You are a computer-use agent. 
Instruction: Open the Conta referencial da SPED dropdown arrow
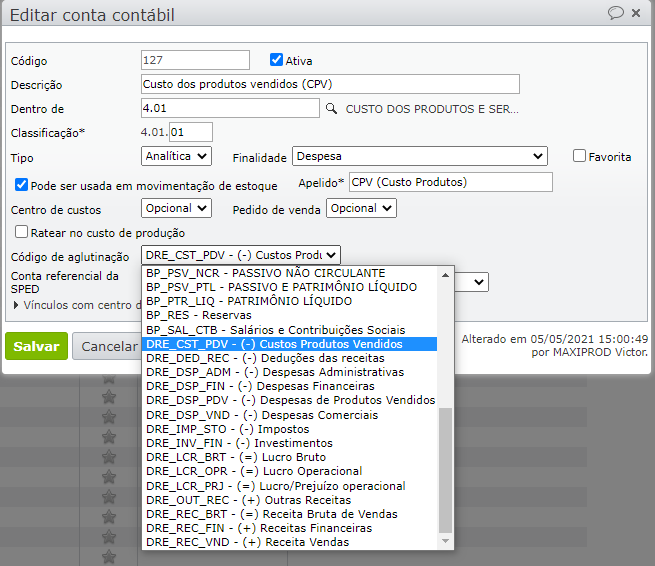click(479, 282)
